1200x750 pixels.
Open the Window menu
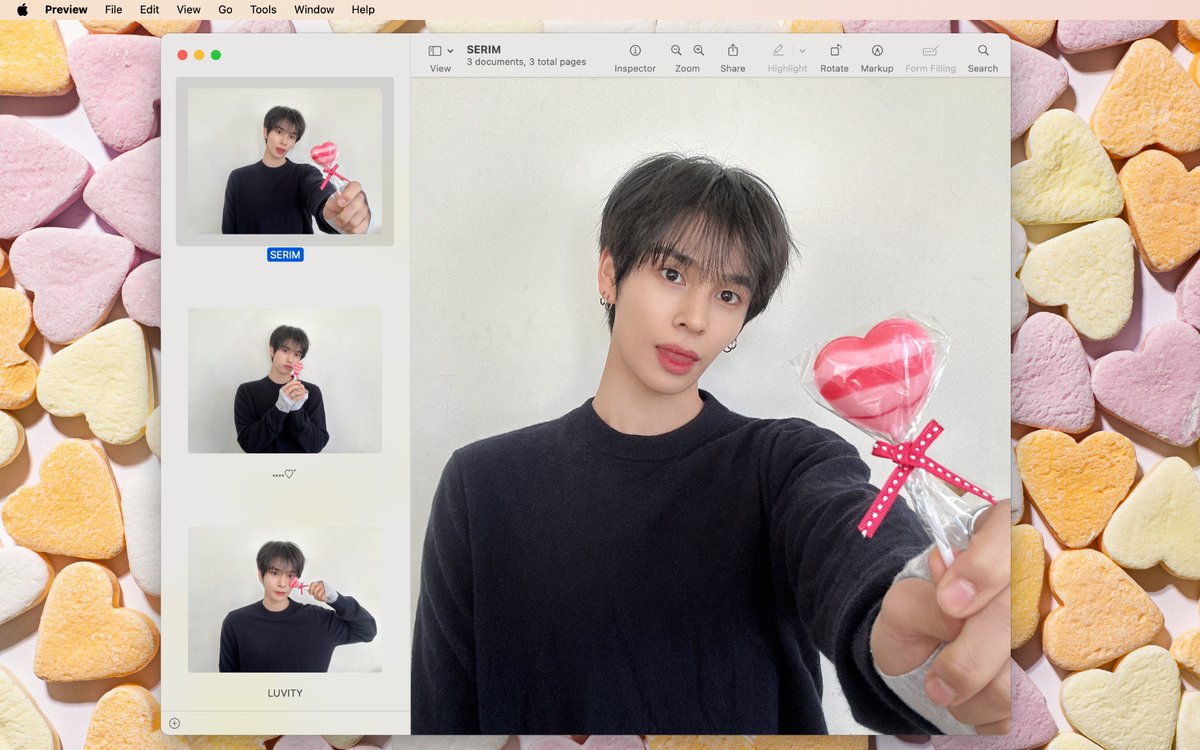(314, 10)
